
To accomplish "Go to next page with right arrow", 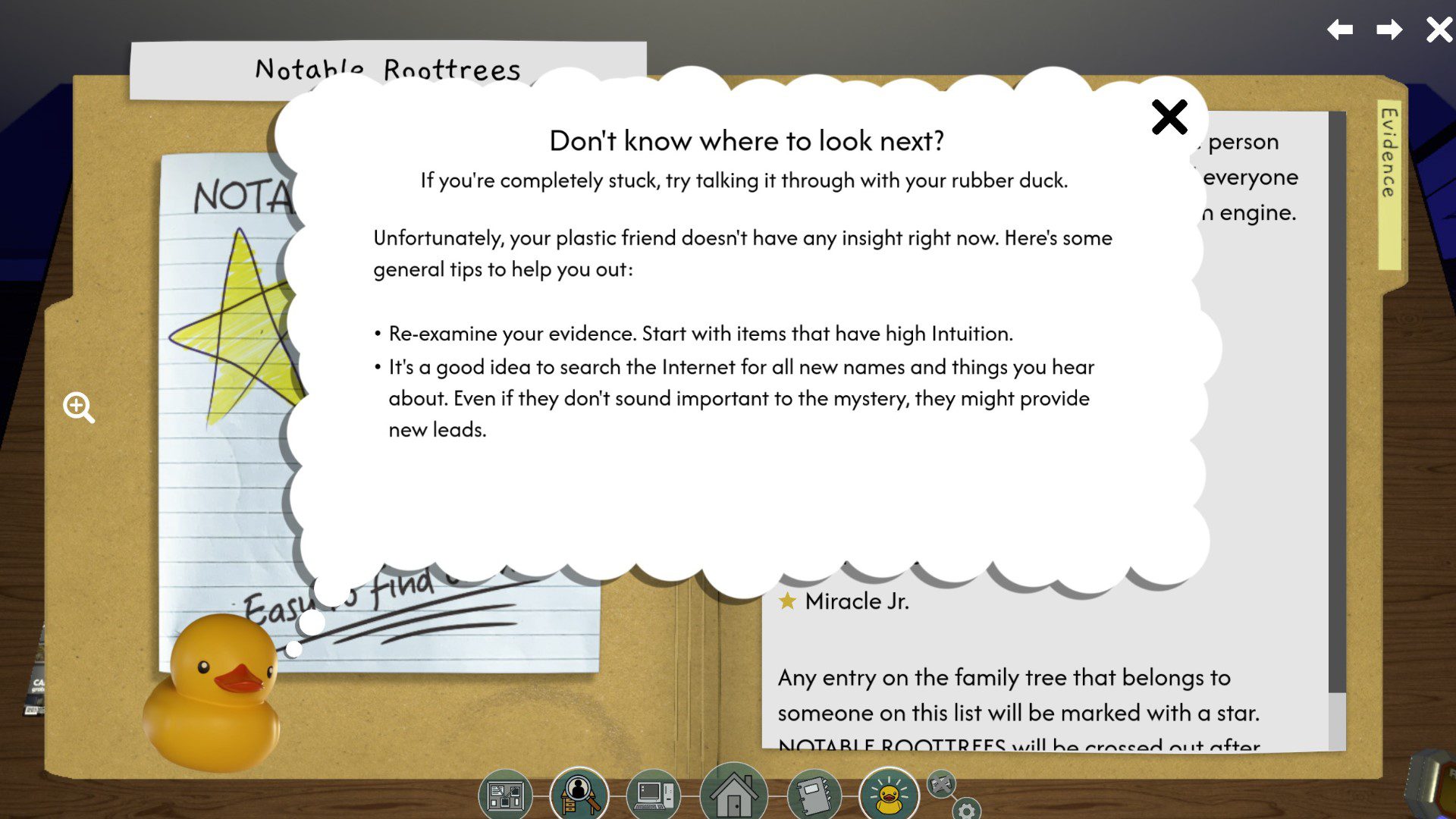I will tap(1389, 30).
